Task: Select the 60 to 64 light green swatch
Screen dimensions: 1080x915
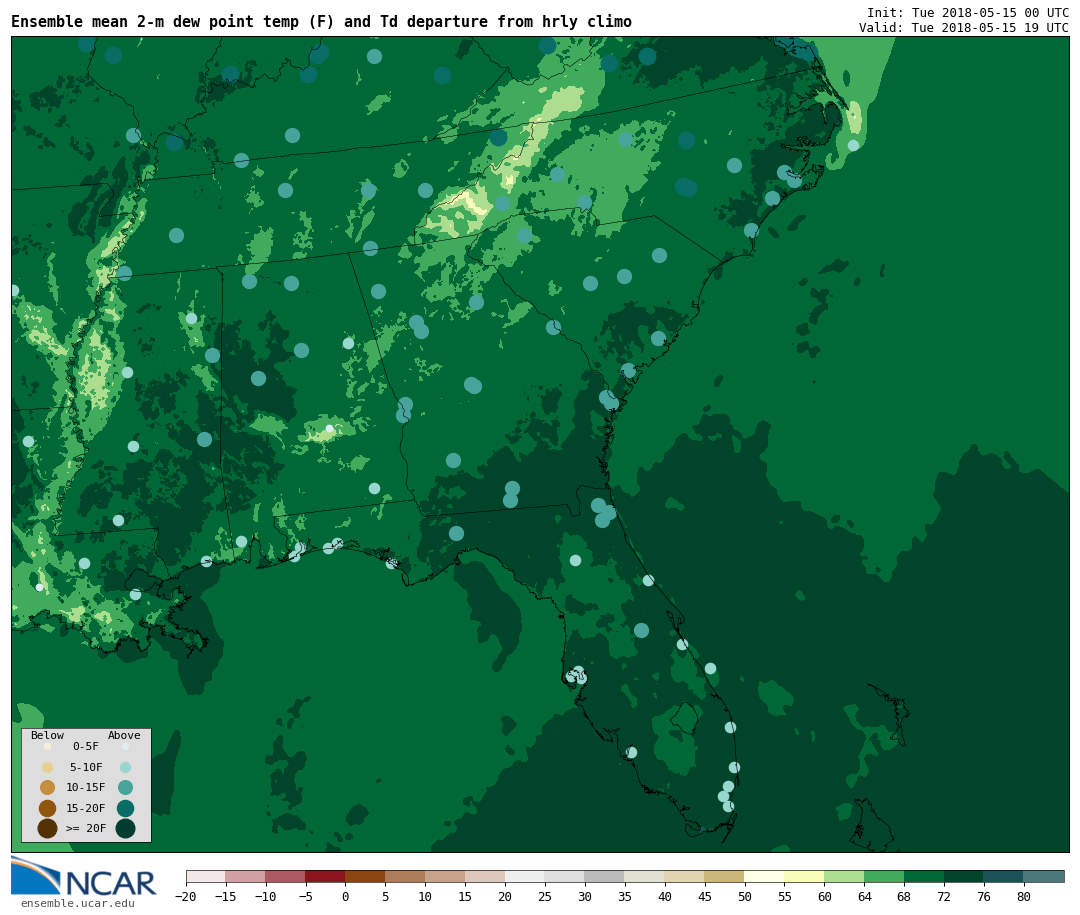Action: point(845,876)
